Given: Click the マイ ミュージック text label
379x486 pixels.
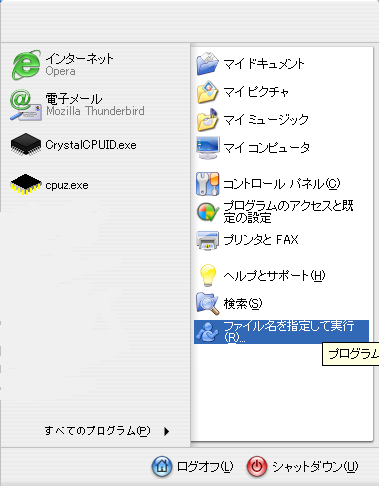Looking at the screenshot, I should pyautogui.click(x=266, y=119).
